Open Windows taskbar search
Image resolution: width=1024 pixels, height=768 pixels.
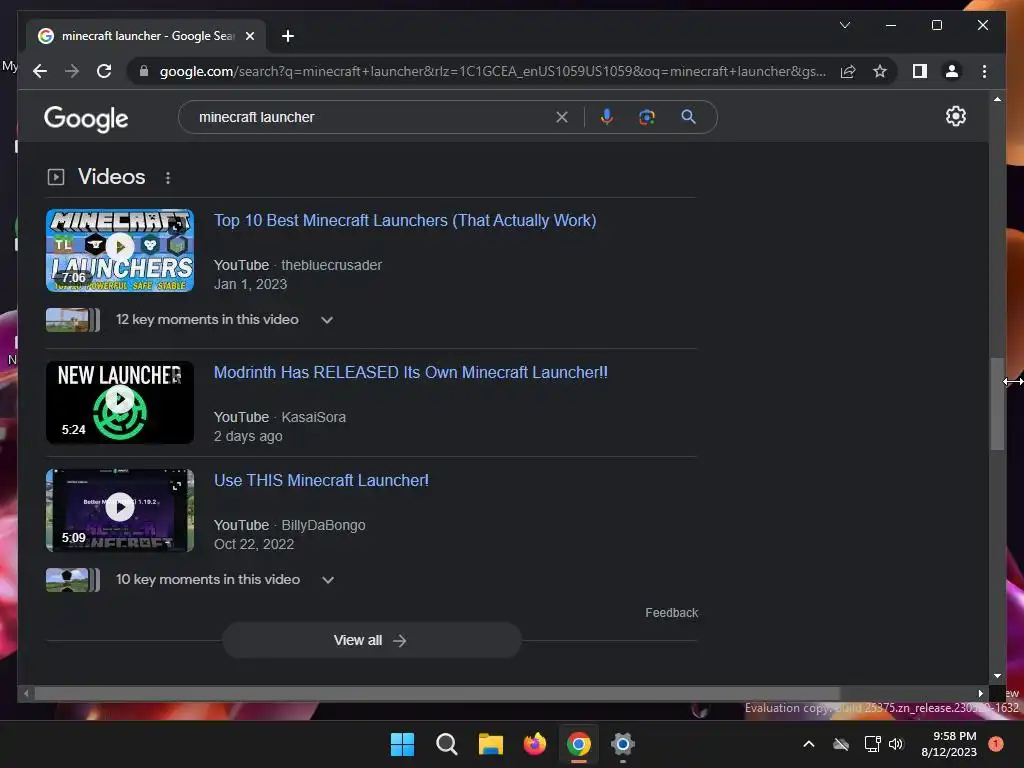447,744
